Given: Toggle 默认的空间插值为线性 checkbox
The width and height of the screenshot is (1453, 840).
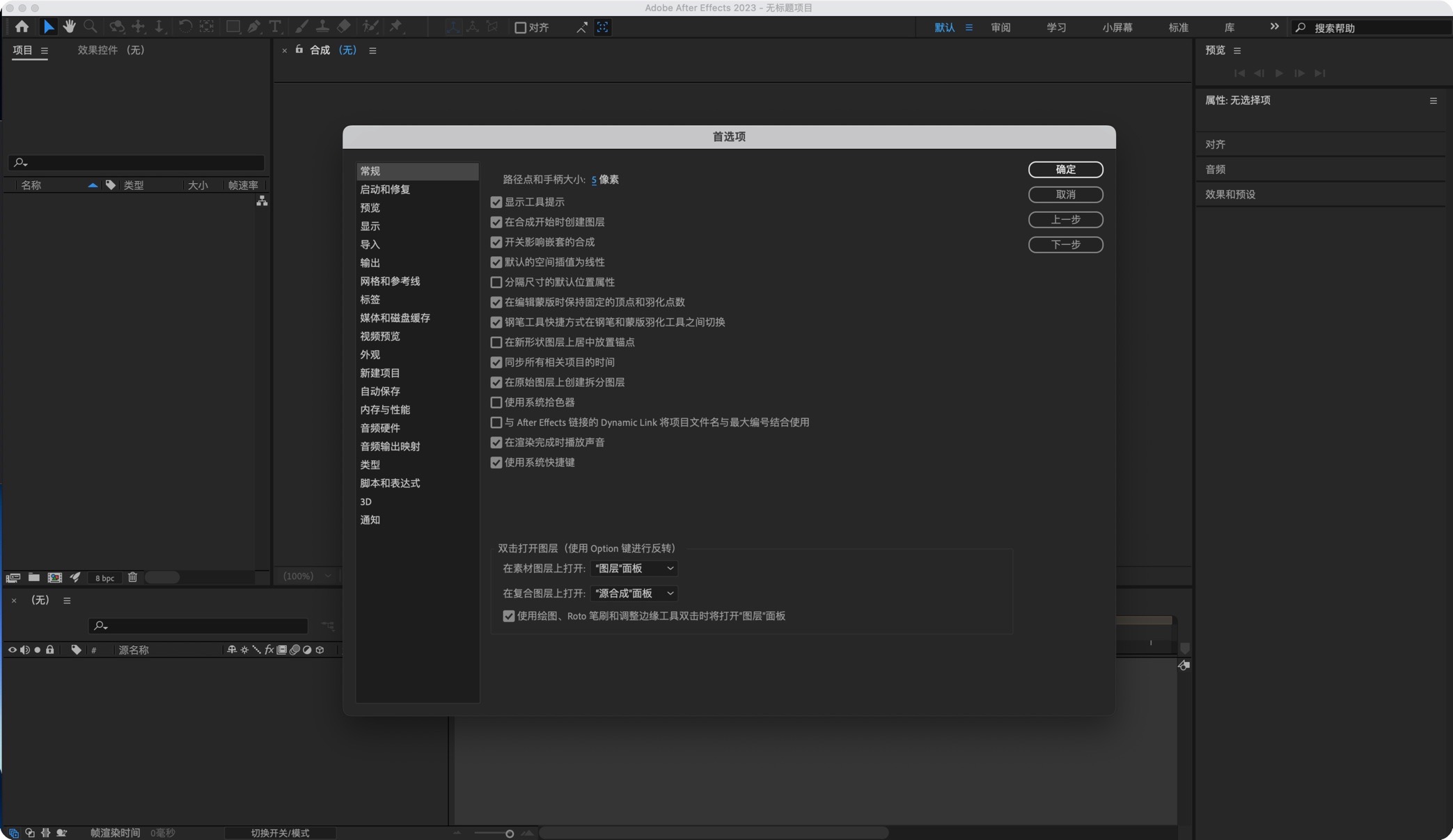Looking at the screenshot, I should 494,262.
